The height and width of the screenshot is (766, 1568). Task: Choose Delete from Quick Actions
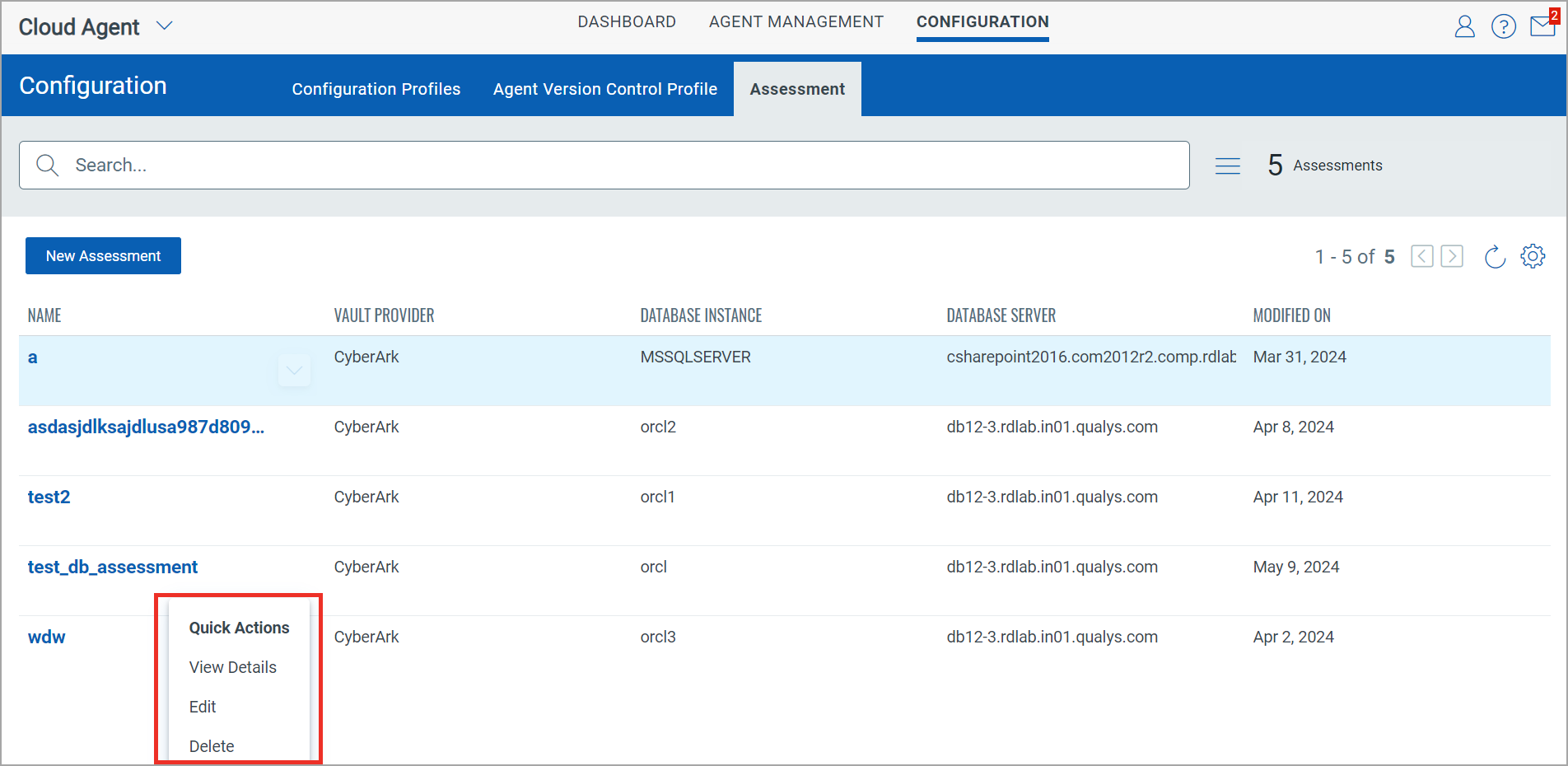[212, 746]
